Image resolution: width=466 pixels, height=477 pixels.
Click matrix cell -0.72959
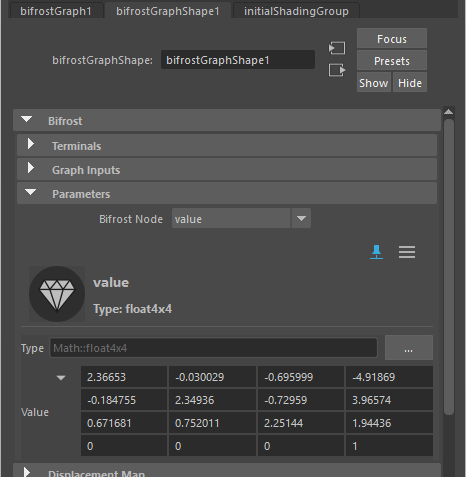point(301,400)
